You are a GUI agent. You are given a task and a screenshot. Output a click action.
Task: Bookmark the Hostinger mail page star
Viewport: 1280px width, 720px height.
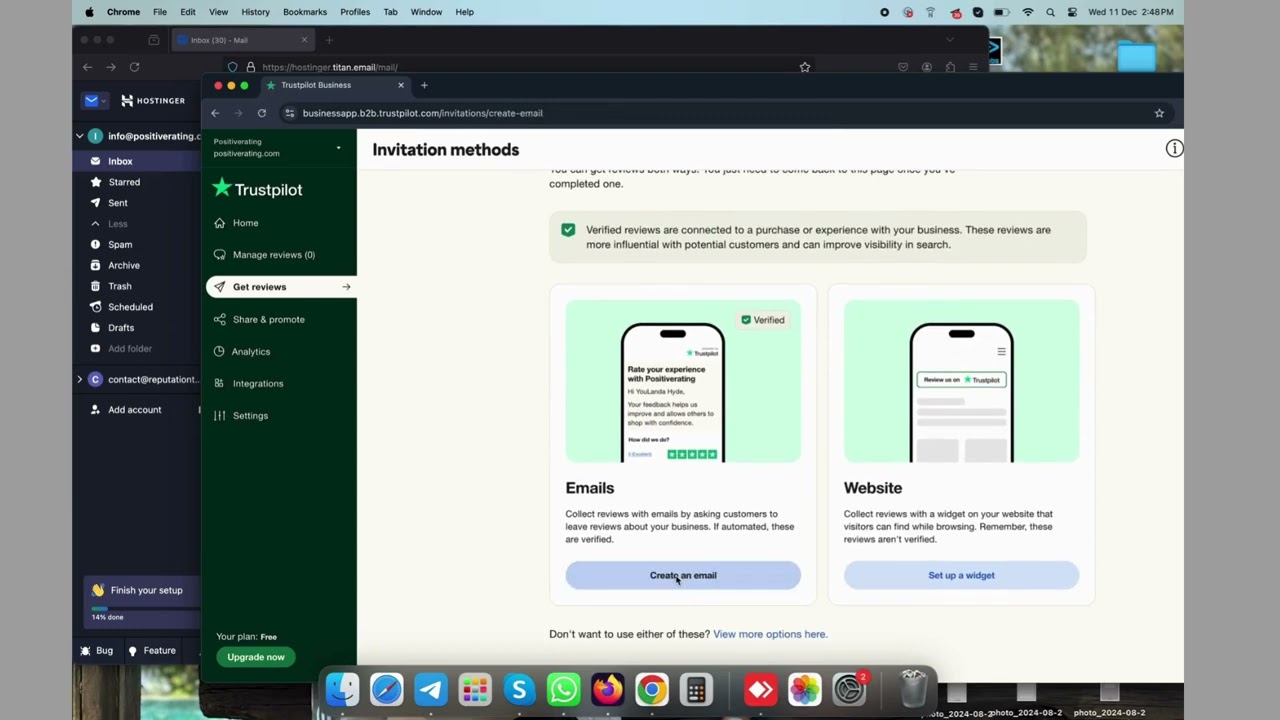pos(804,67)
